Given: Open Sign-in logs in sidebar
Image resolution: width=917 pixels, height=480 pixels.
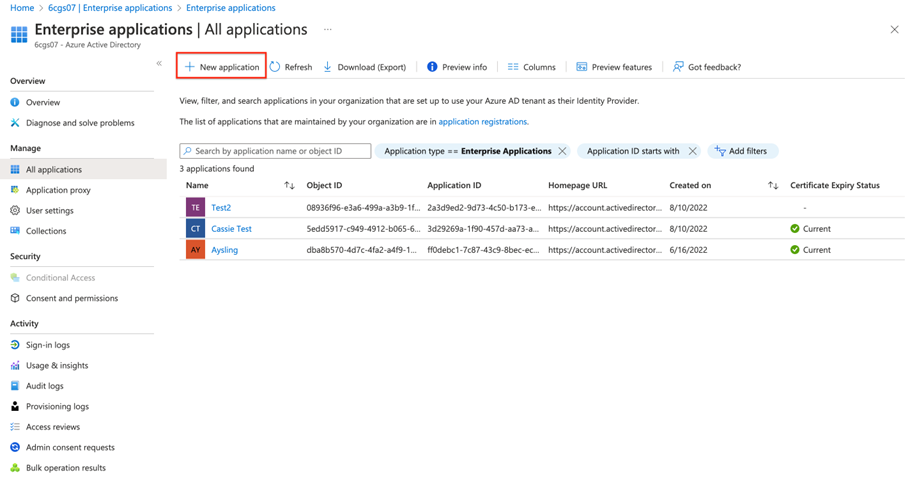Looking at the screenshot, I should click(x=47, y=345).
